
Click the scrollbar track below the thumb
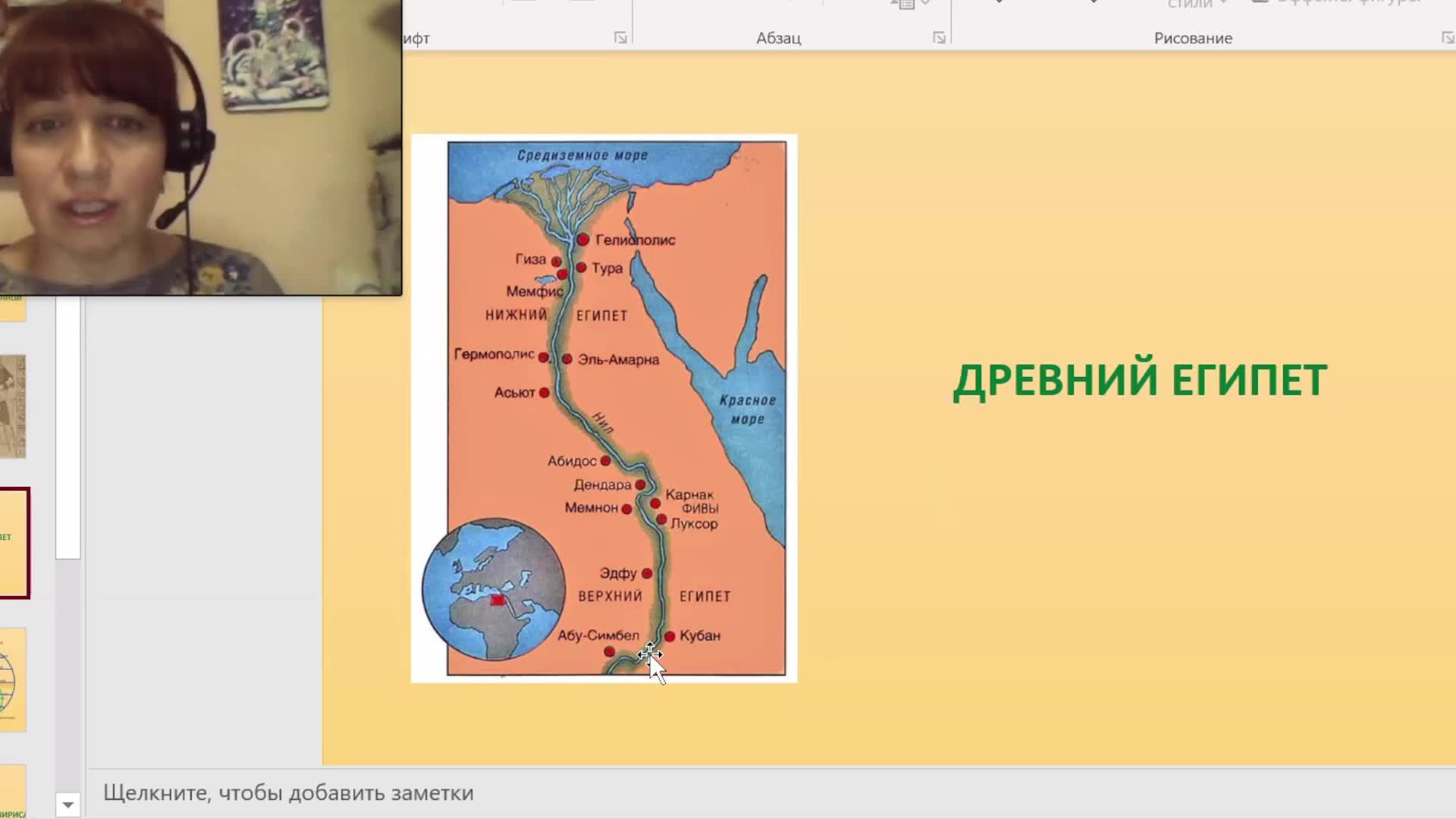pyautogui.click(x=67, y=675)
